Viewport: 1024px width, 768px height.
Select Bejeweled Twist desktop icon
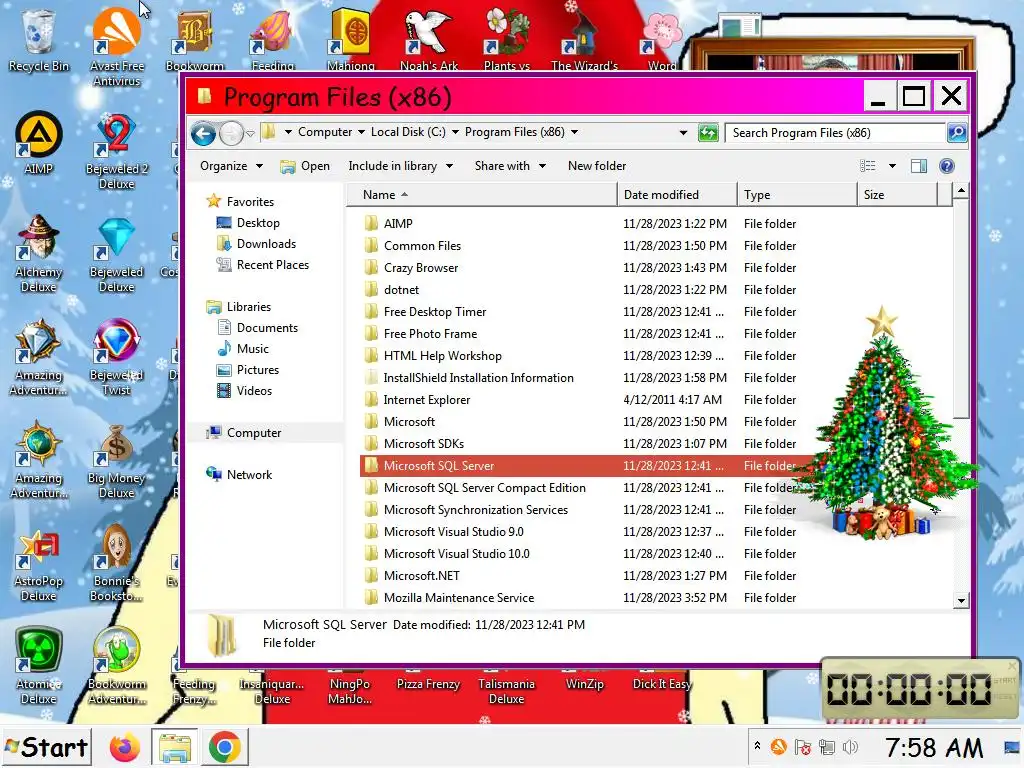click(116, 357)
